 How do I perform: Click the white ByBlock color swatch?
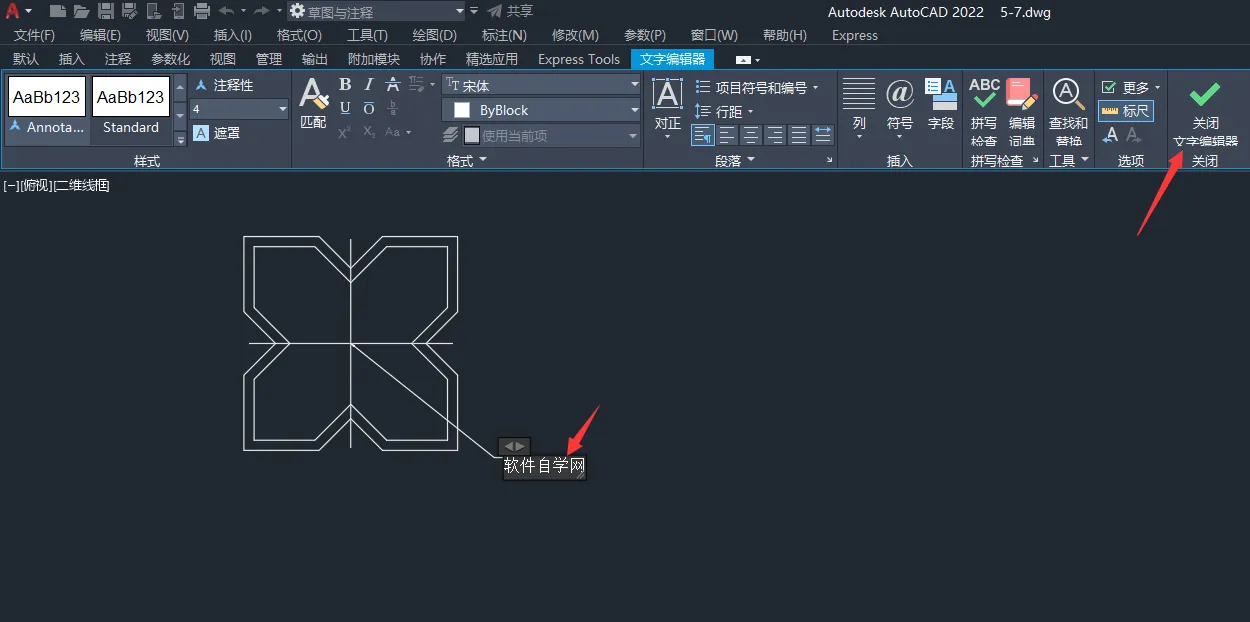(462, 110)
